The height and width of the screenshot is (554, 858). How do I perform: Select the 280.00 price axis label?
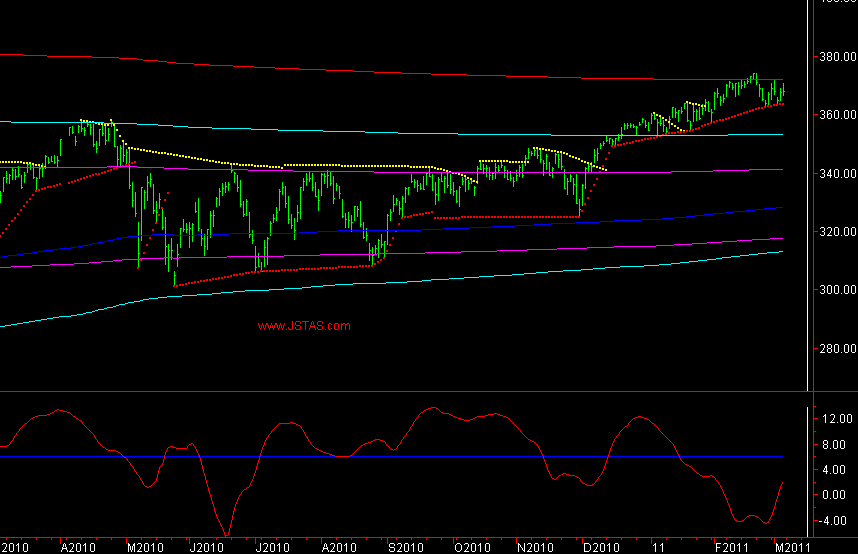836,349
